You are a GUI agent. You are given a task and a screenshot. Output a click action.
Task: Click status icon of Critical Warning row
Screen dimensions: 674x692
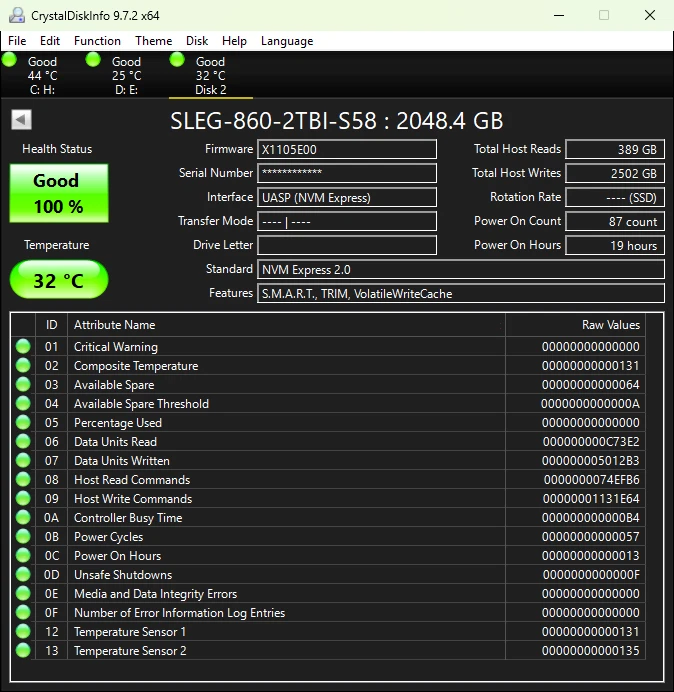point(23,346)
